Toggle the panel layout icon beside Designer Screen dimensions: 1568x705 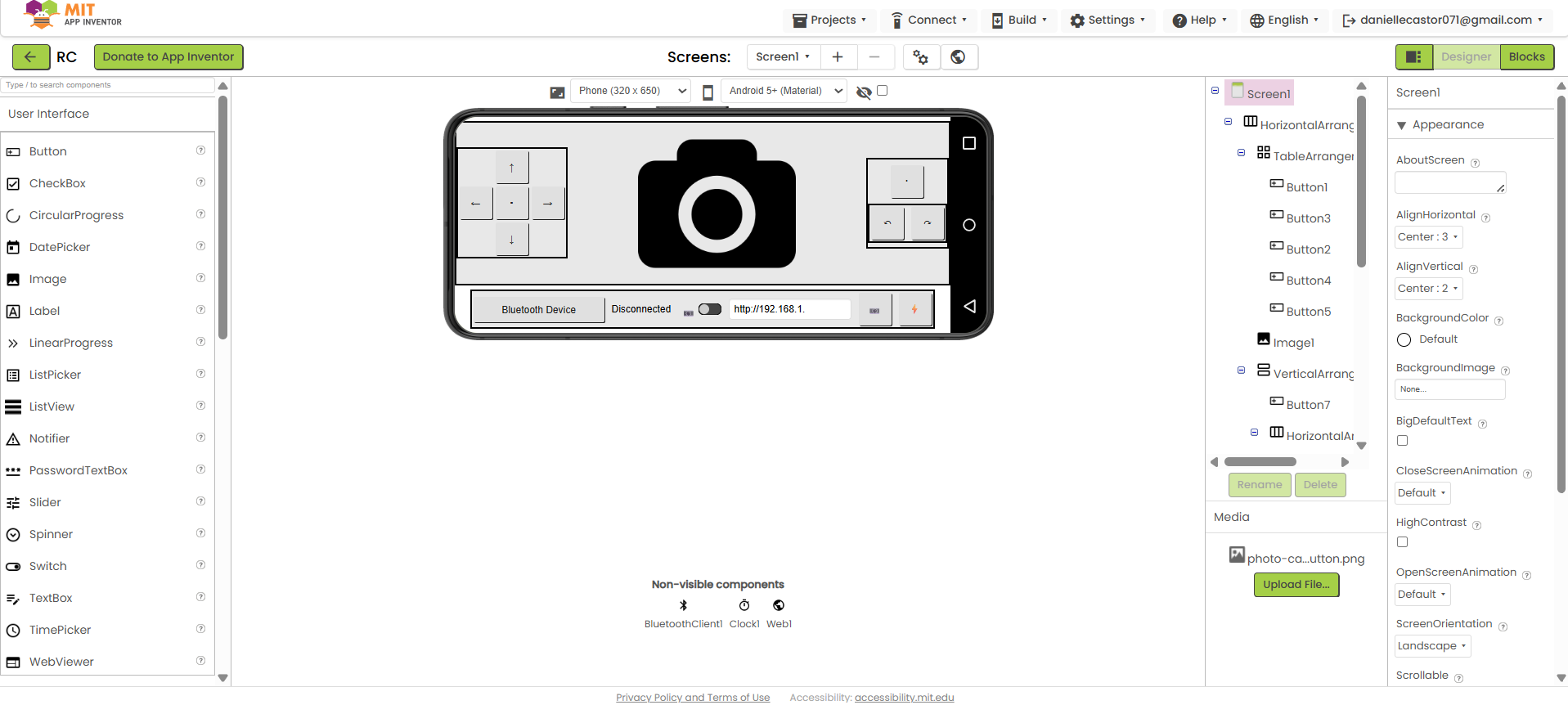1413,56
